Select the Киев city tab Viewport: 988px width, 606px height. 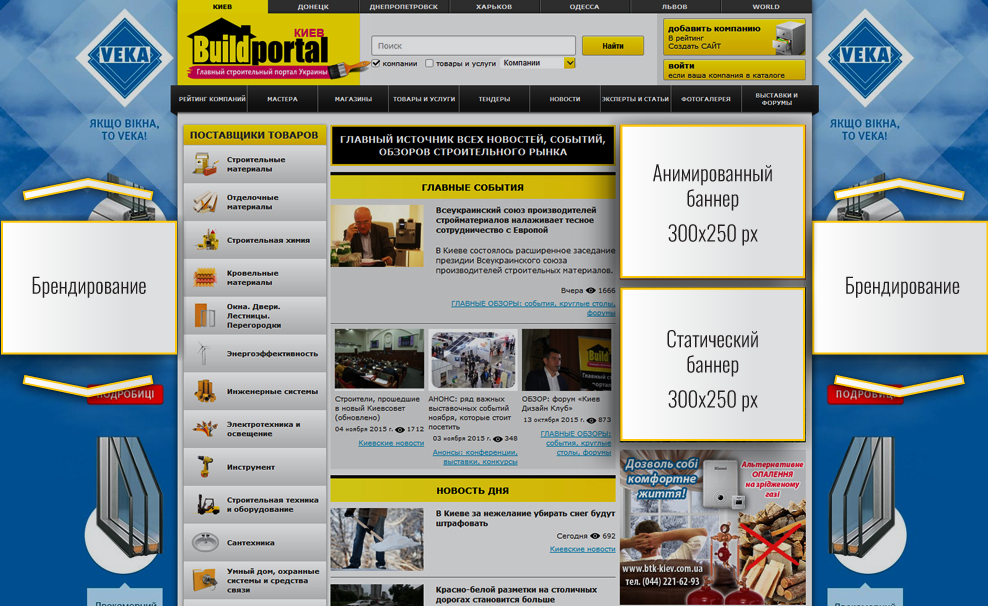[x=222, y=6]
